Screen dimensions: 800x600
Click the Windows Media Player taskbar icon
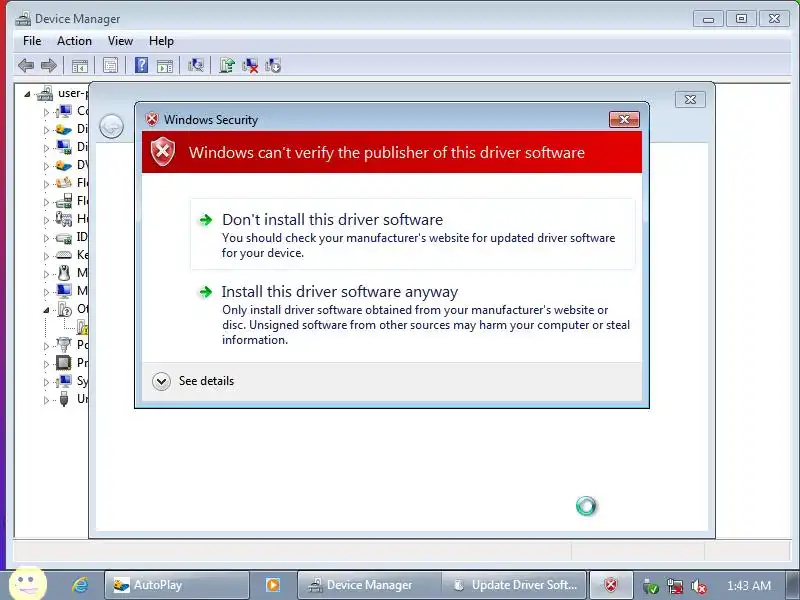coord(273,585)
